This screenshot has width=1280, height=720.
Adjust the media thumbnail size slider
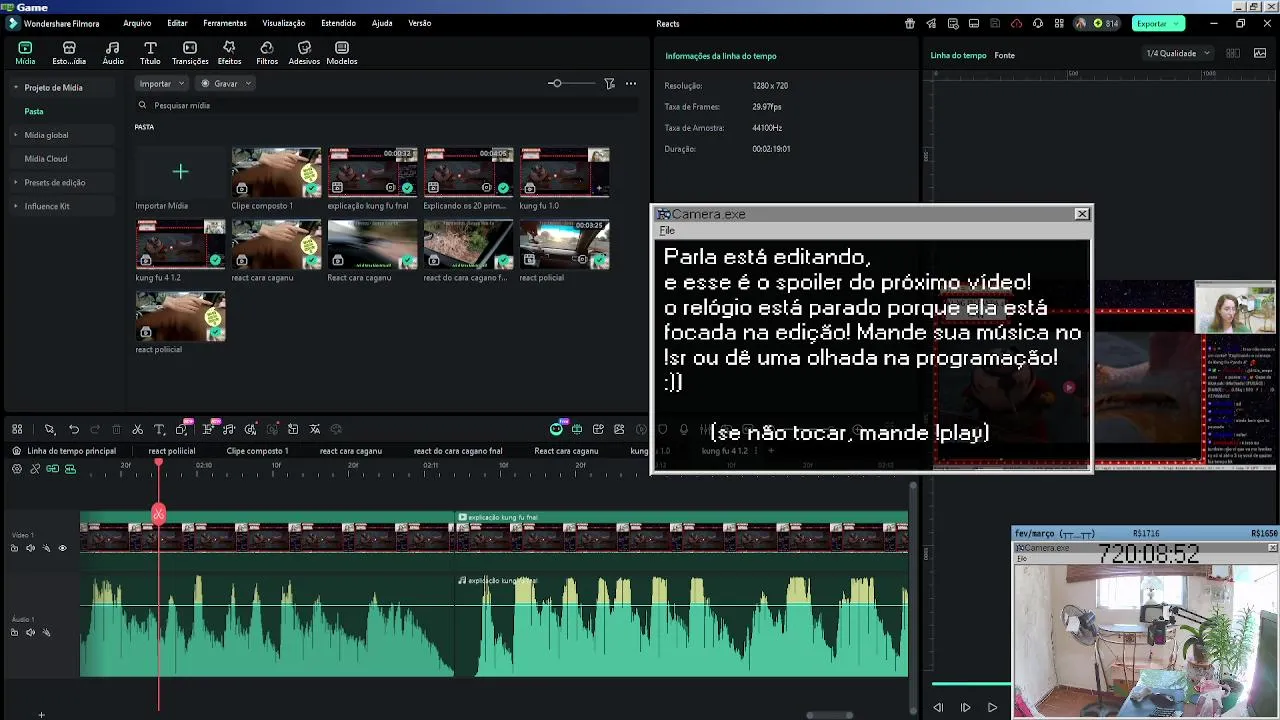(x=555, y=84)
